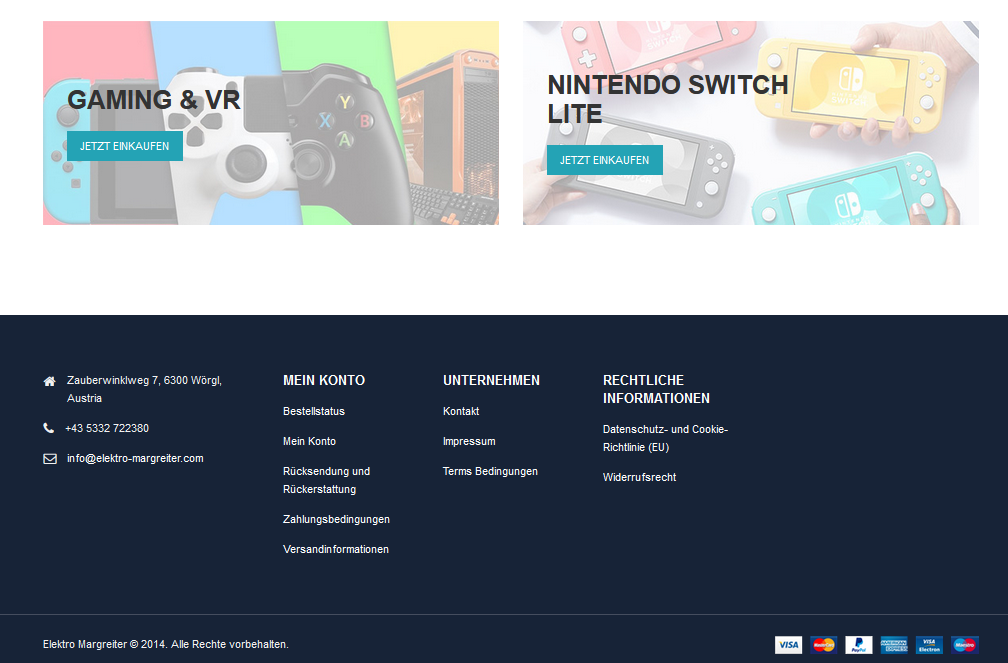The width and height of the screenshot is (1008, 663).
Task: Open the Bestellstatus link
Action: coord(314,412)
